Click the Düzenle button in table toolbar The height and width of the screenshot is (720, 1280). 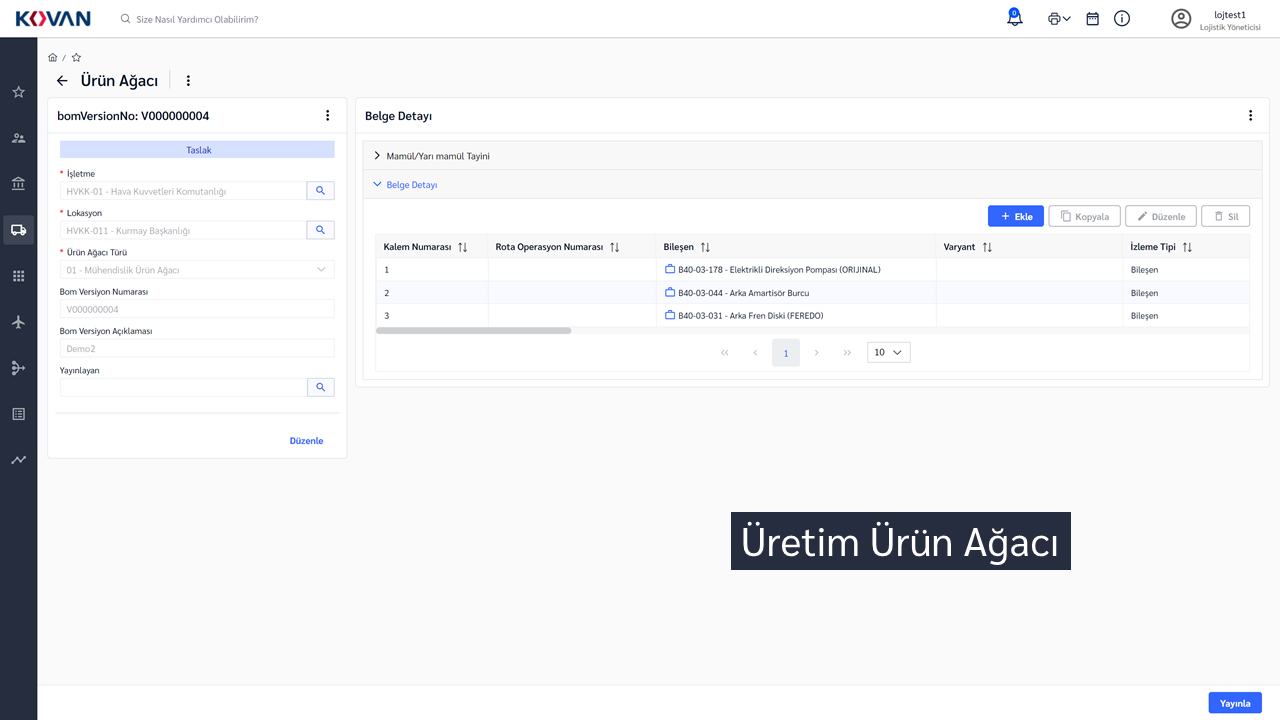tap(1161, 216)
